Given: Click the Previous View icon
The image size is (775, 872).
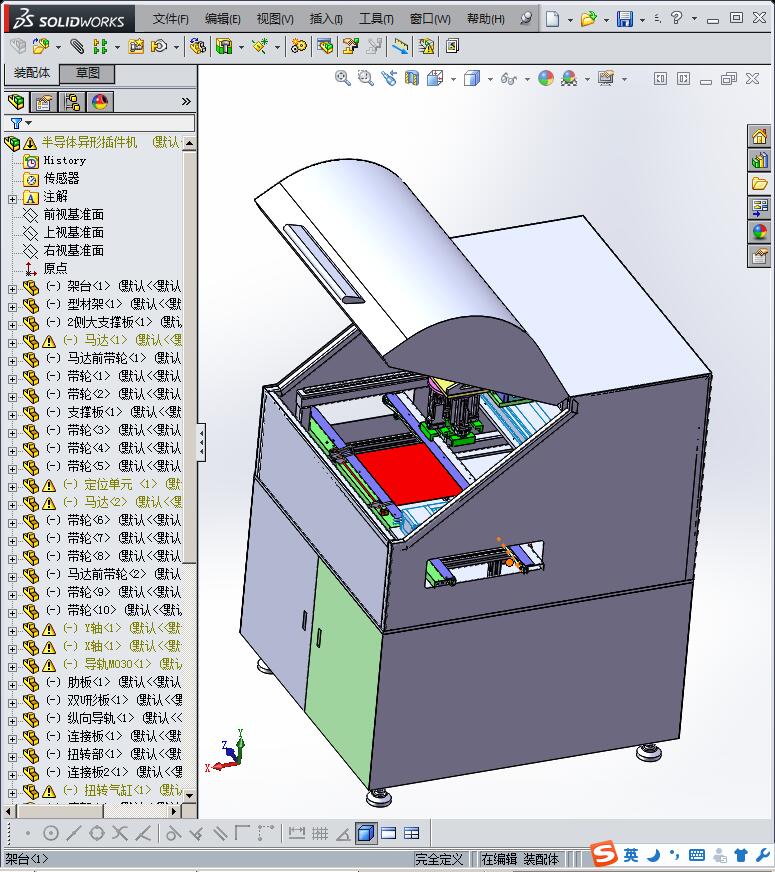Looking at the screenshot, I should click(x=389, y=78).
